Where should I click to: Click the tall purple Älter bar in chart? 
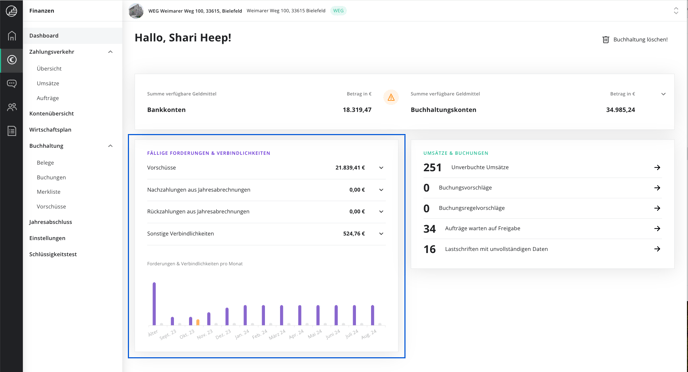pos(154,304)
